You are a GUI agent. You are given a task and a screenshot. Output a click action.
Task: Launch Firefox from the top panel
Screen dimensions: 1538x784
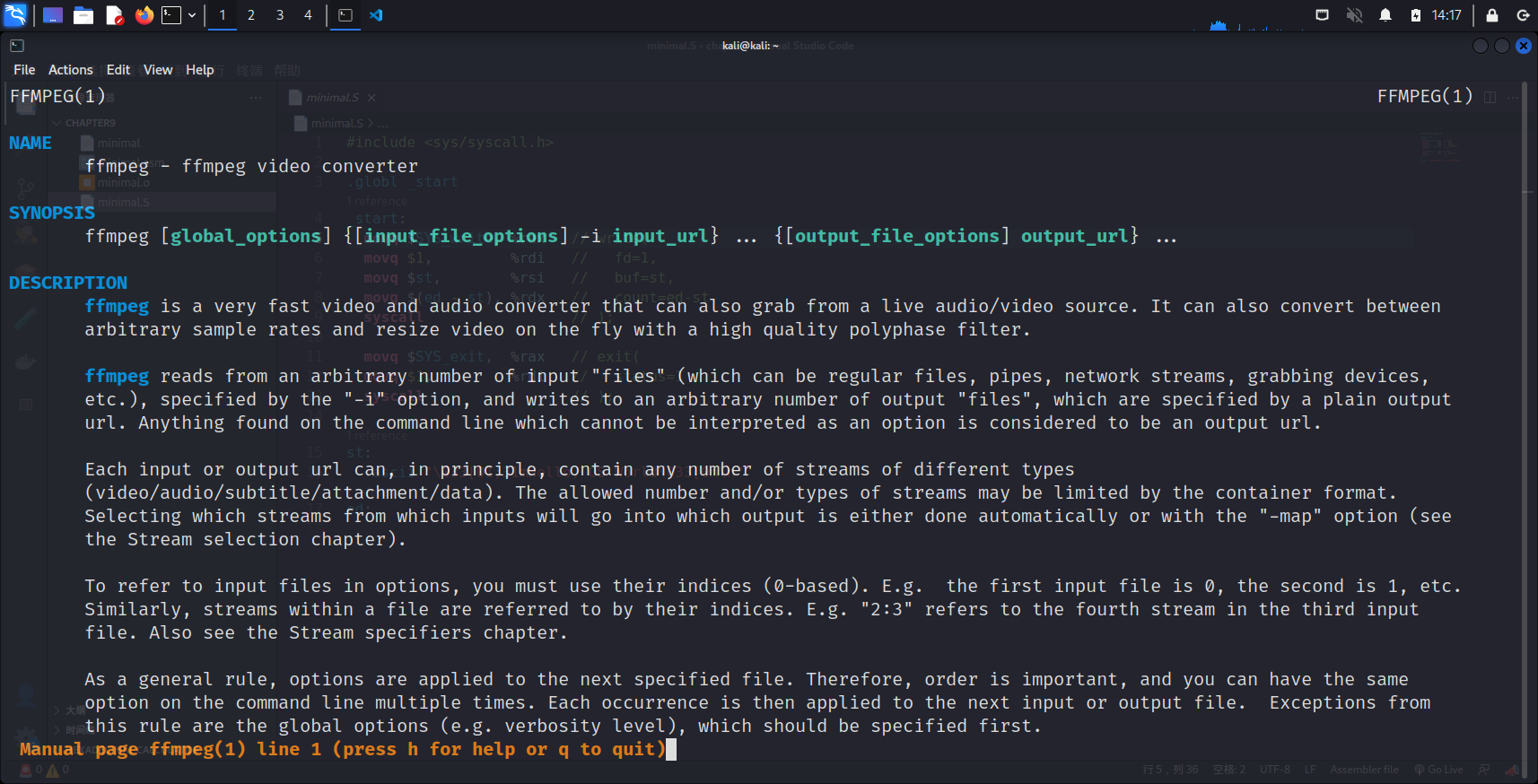144,15
